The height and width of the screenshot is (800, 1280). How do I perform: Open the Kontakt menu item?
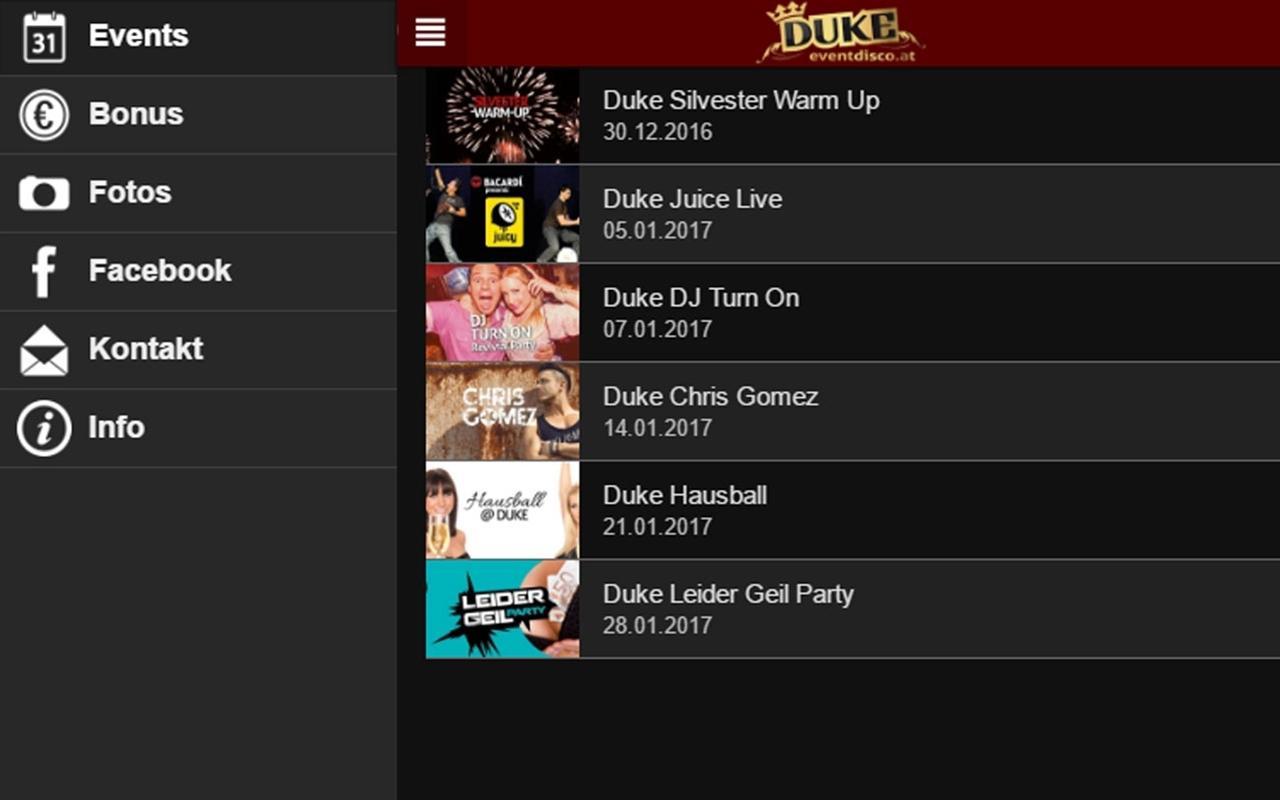pos(198,349)
